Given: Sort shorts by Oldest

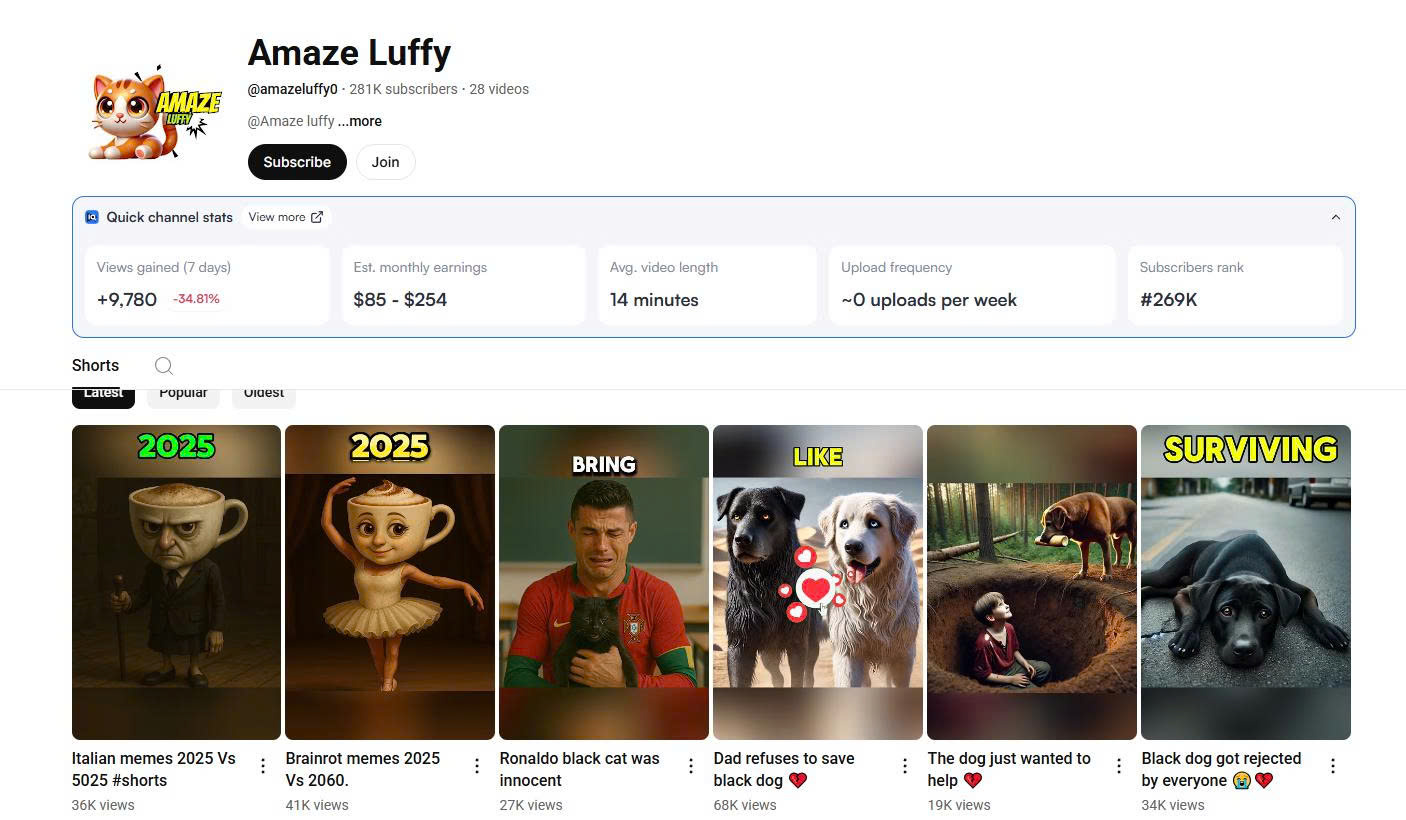Looking at the screenshot, I should (264, 395).
